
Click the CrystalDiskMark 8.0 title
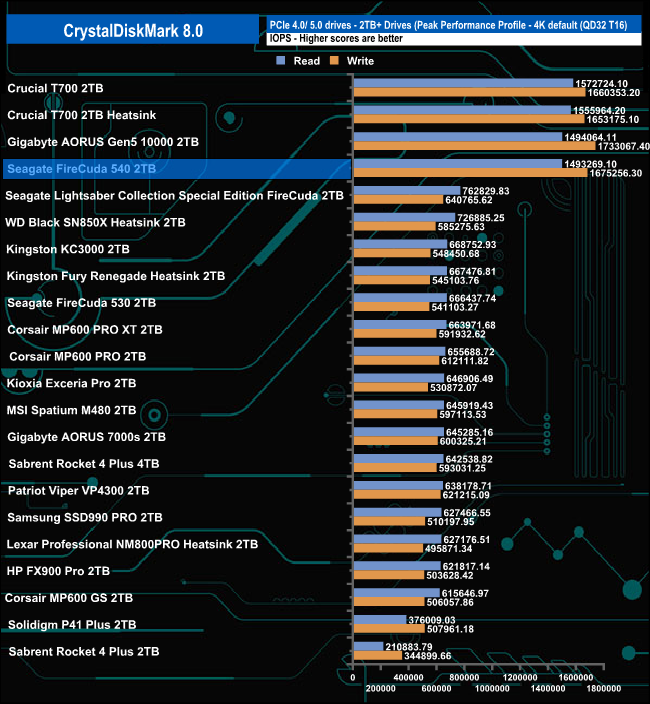pos(133,31)
